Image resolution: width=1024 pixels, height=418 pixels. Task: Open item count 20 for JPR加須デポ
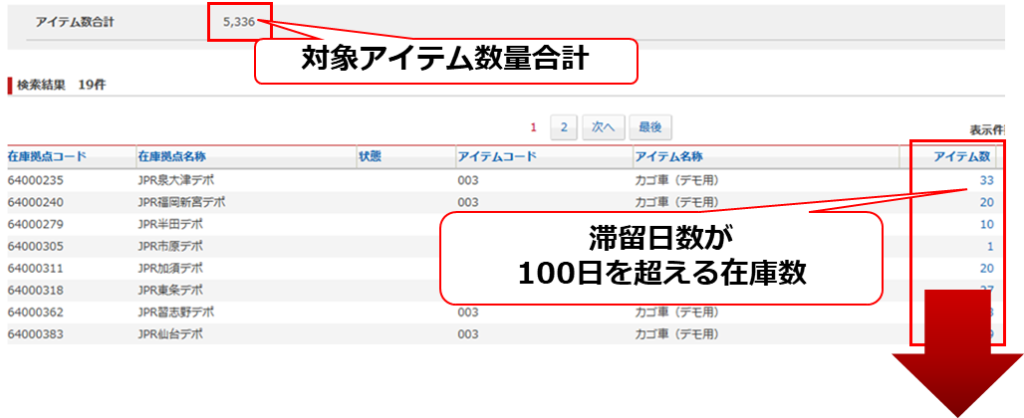click(986, 268)
